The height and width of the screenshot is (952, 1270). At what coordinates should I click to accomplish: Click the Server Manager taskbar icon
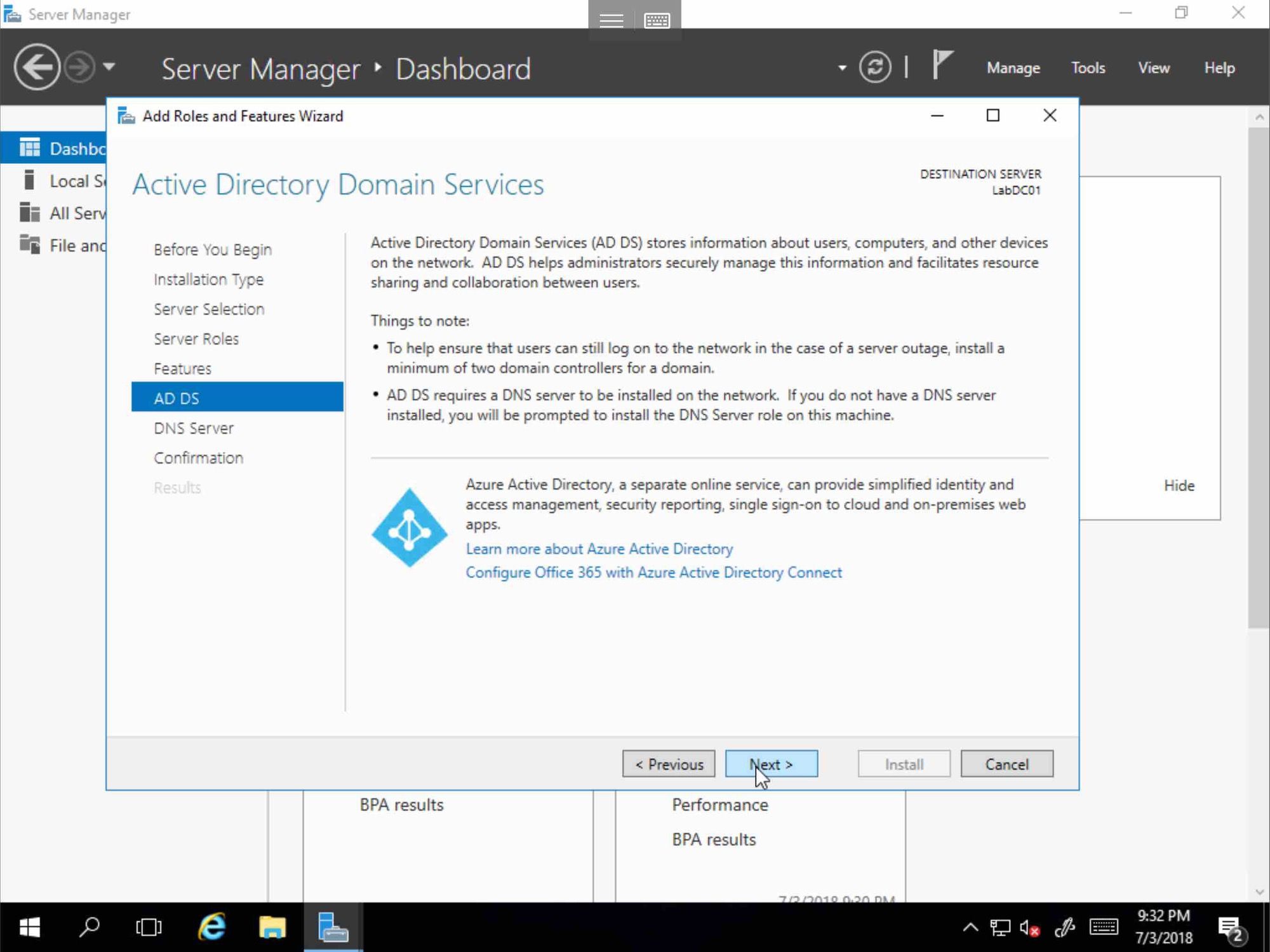click(333, 928)
